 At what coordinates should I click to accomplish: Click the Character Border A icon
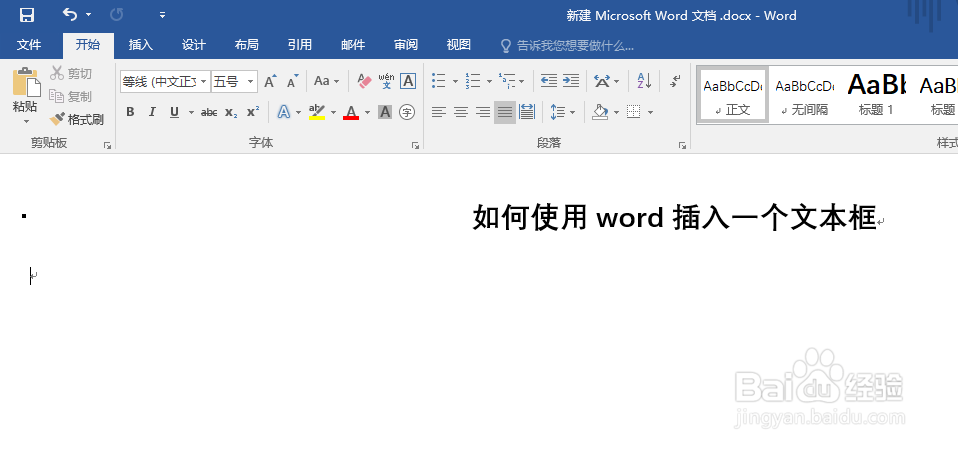(408, 81)
